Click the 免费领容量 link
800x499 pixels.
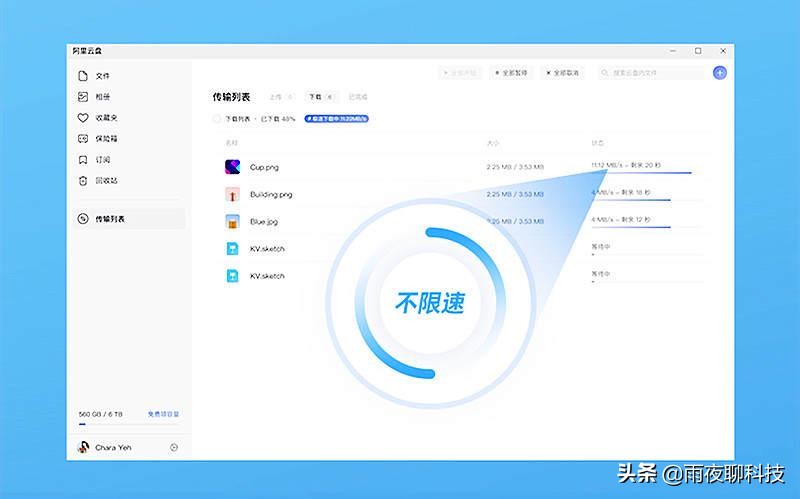[163, 414]
